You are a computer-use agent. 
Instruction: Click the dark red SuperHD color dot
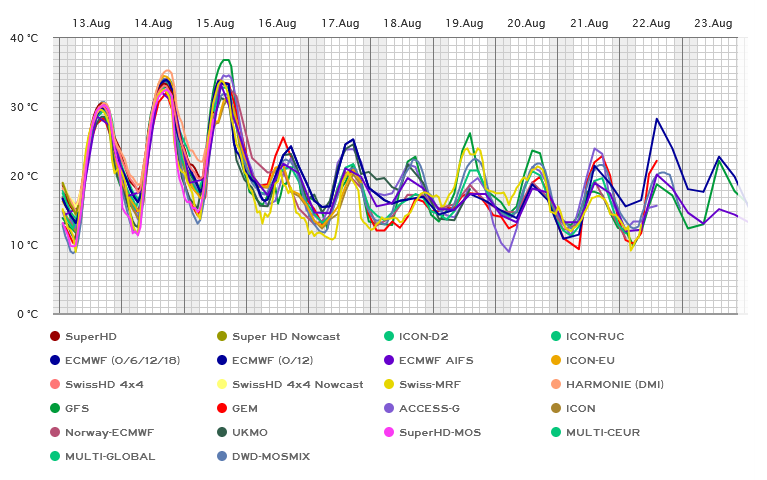tap(55, 336)
